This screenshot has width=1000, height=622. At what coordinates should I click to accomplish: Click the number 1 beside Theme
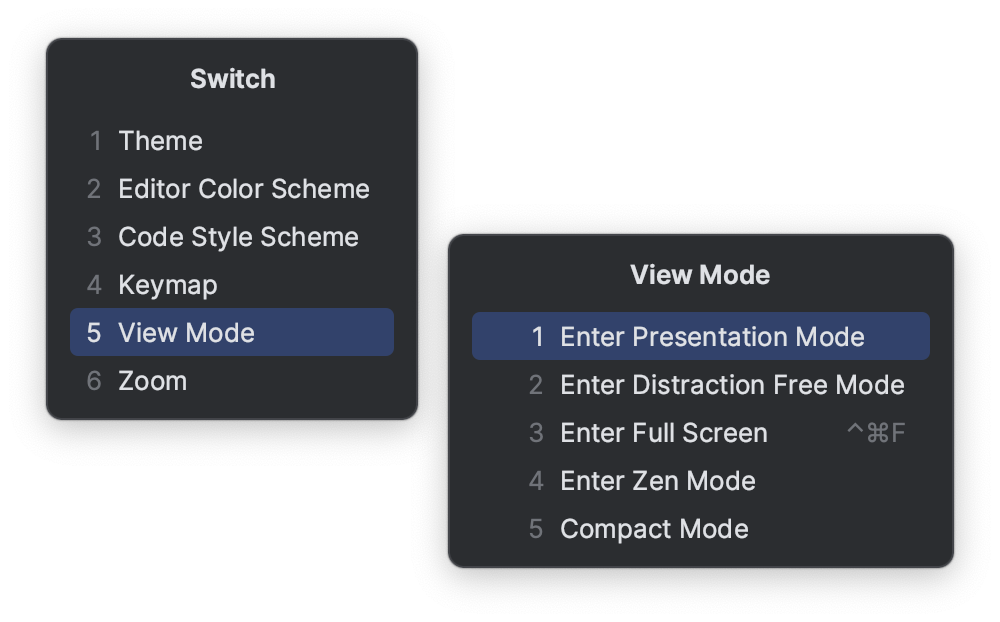coord(96,141)
